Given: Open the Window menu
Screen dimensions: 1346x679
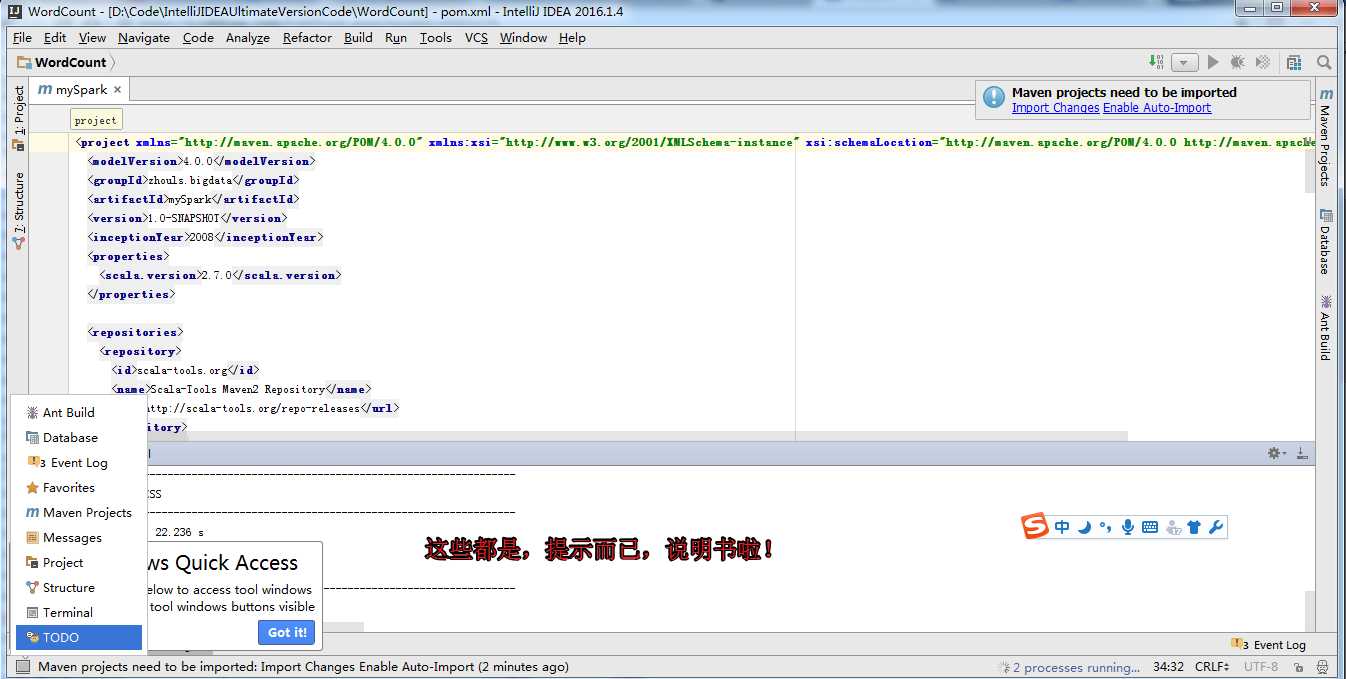Looking at the screenshot, I should 523,38.
